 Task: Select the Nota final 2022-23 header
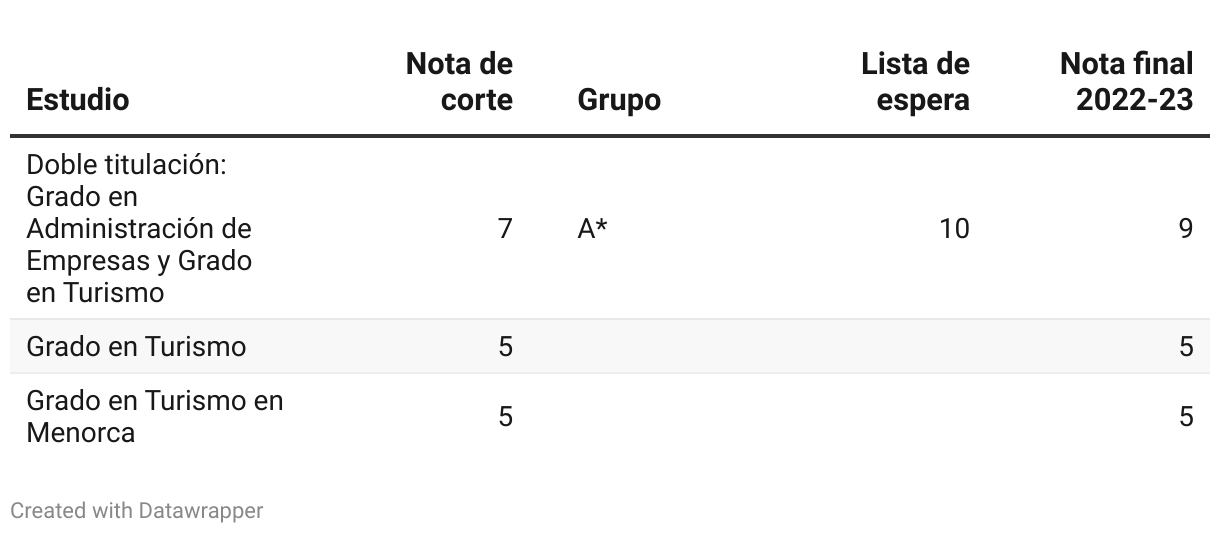tap(1126, 82)
